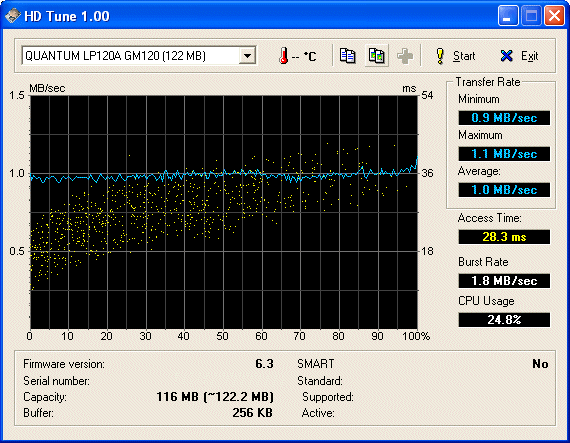This screenshot has height=443, width=570.
Task: Click the SMART value No
Action: click(x=540, y=364)
